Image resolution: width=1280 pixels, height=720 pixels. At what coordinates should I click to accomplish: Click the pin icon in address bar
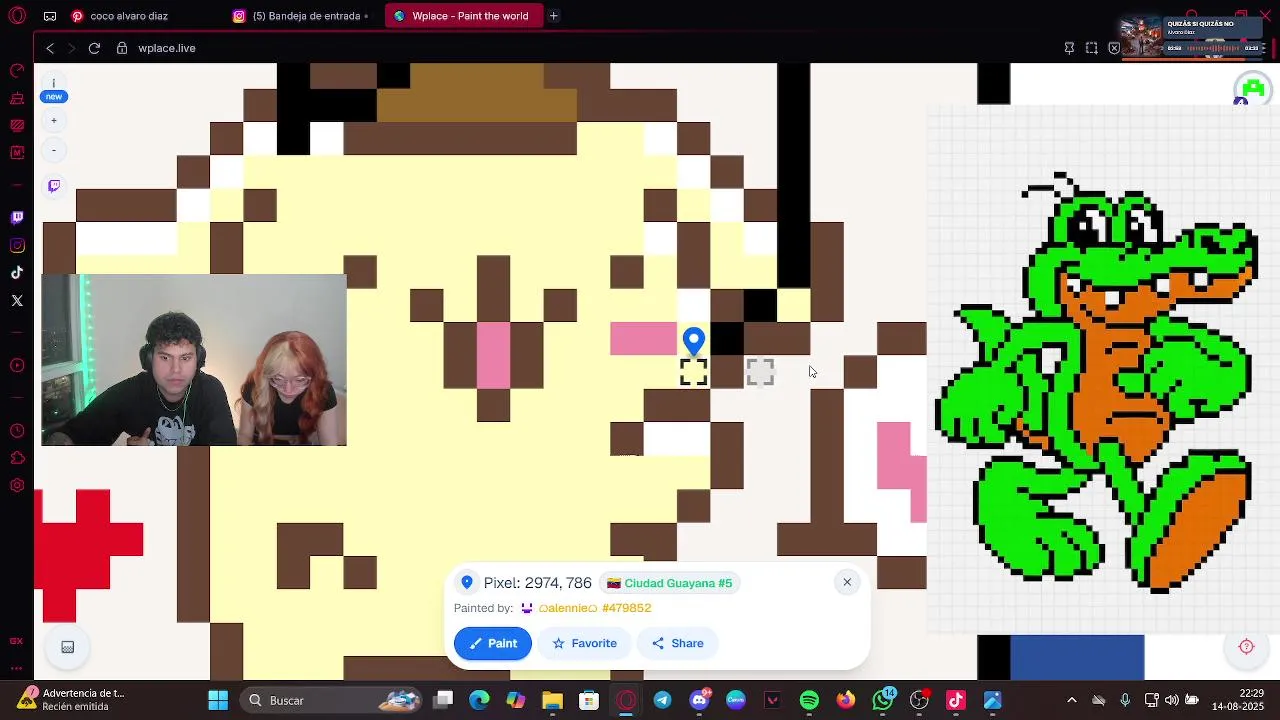(1069, 48)
